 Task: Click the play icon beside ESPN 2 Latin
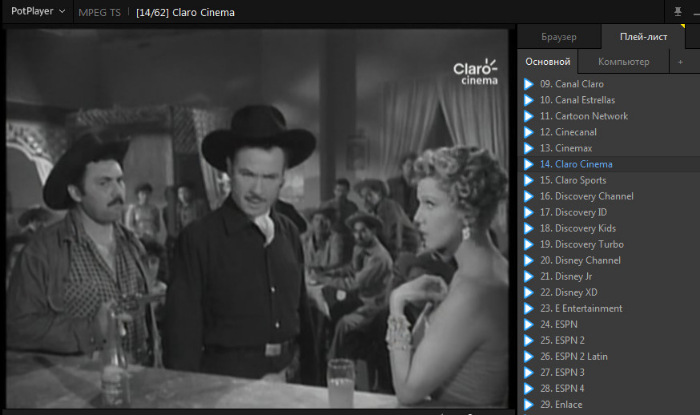click(529, 357)
